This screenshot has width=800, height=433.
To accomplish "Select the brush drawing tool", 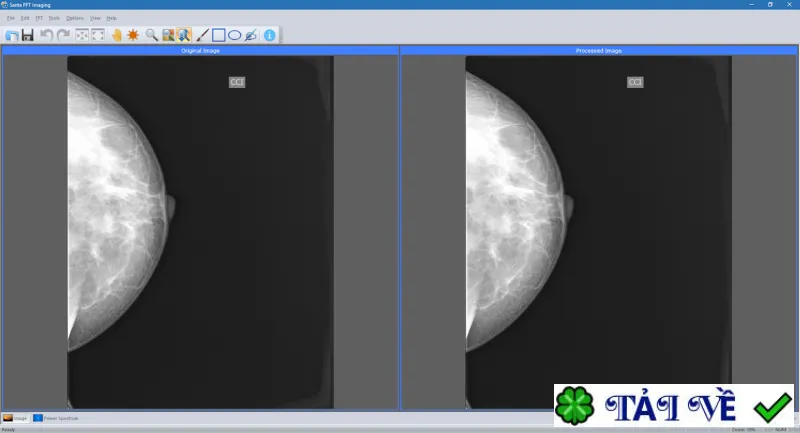I will tap(203, 35).
